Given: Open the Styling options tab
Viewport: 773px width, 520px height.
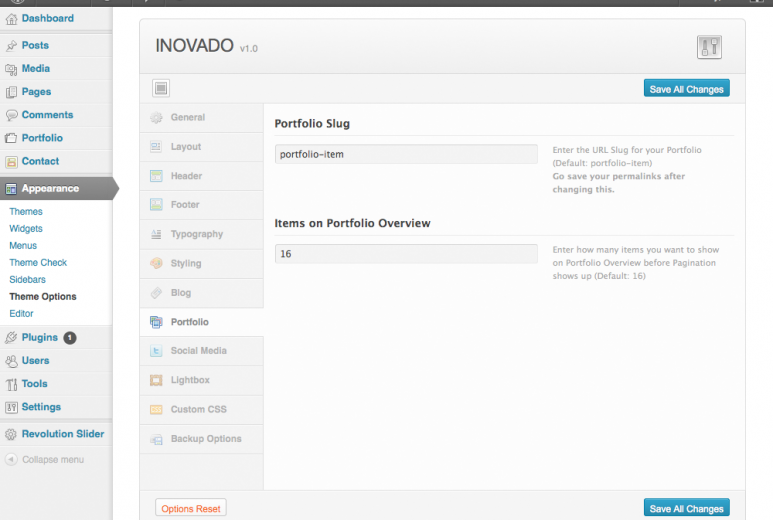Looking at the screenshot, I should 202,263.
